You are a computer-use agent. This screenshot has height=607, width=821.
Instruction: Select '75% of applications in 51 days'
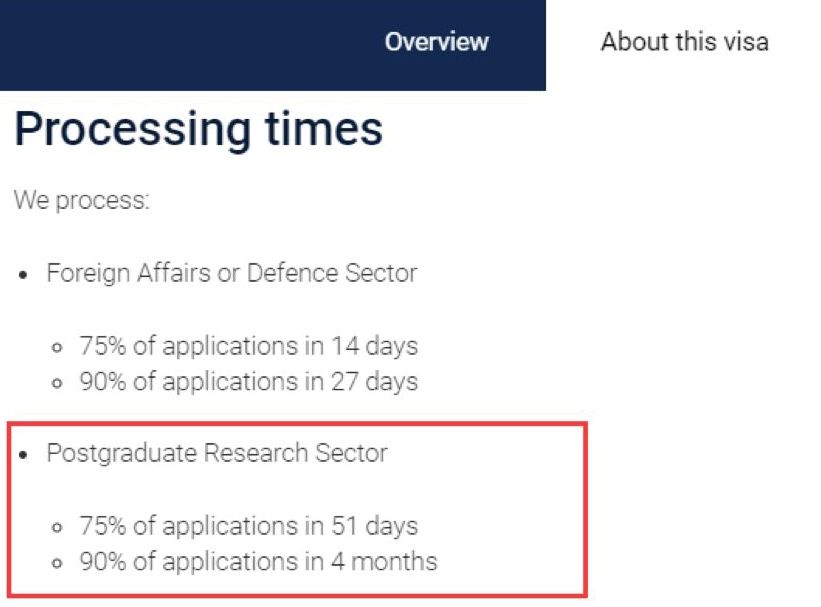point(249,526)
